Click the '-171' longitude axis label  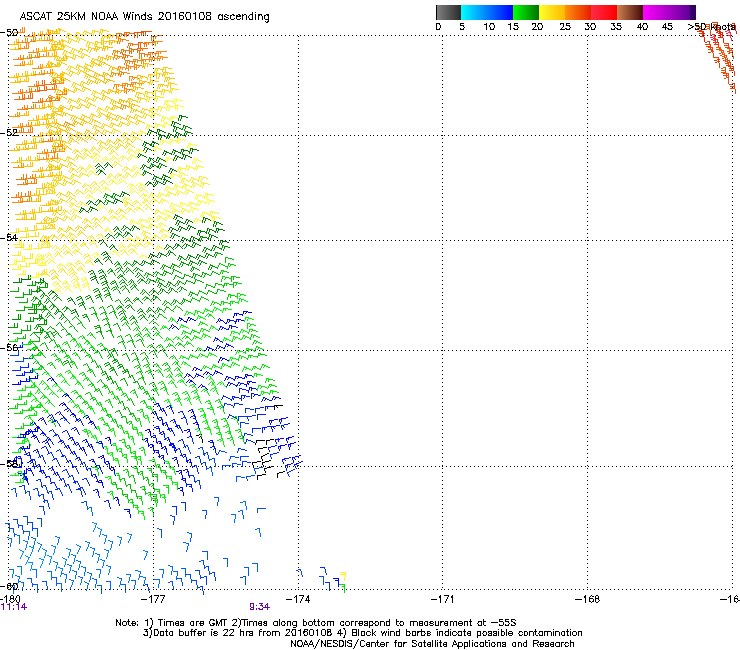(443, 599)
